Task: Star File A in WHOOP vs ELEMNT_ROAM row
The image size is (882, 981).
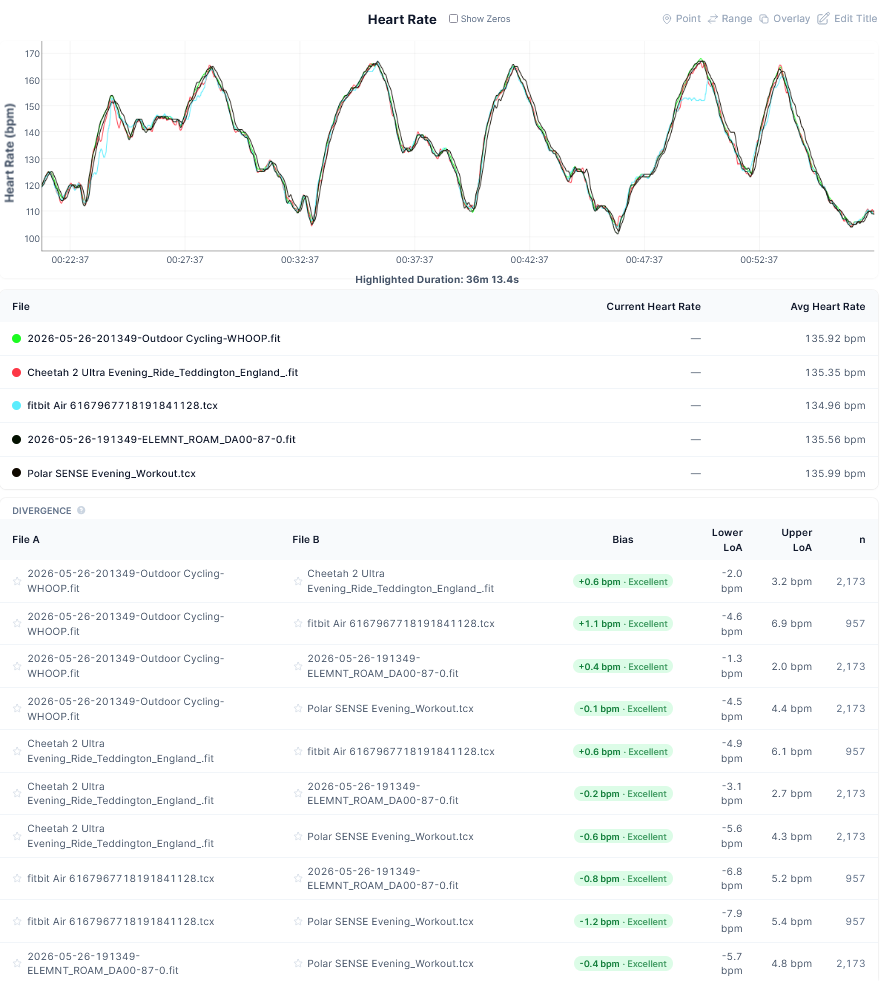Action: point(17,666)
